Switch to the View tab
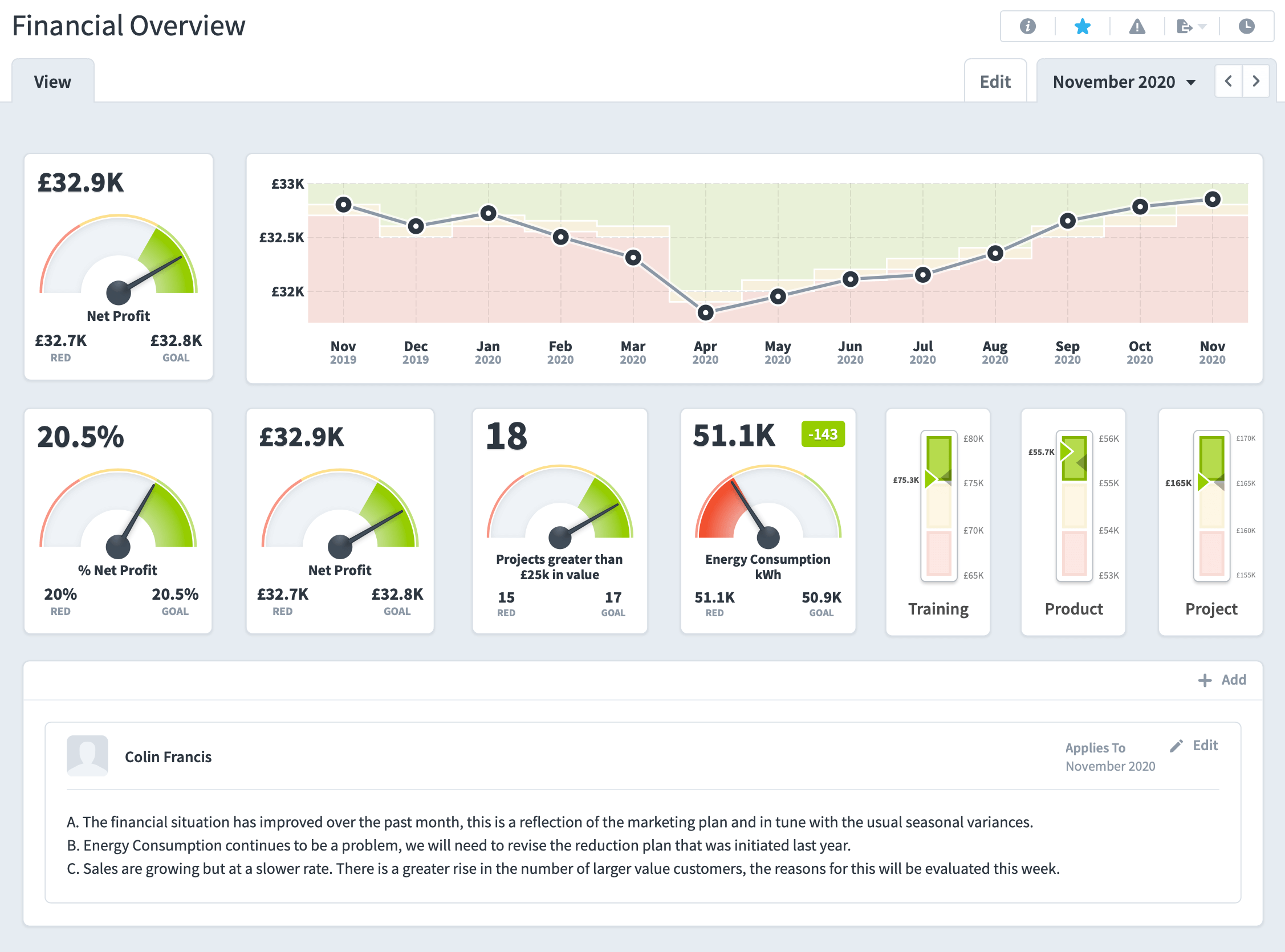Screen dimensions: 1285x952 click(52, 82)
